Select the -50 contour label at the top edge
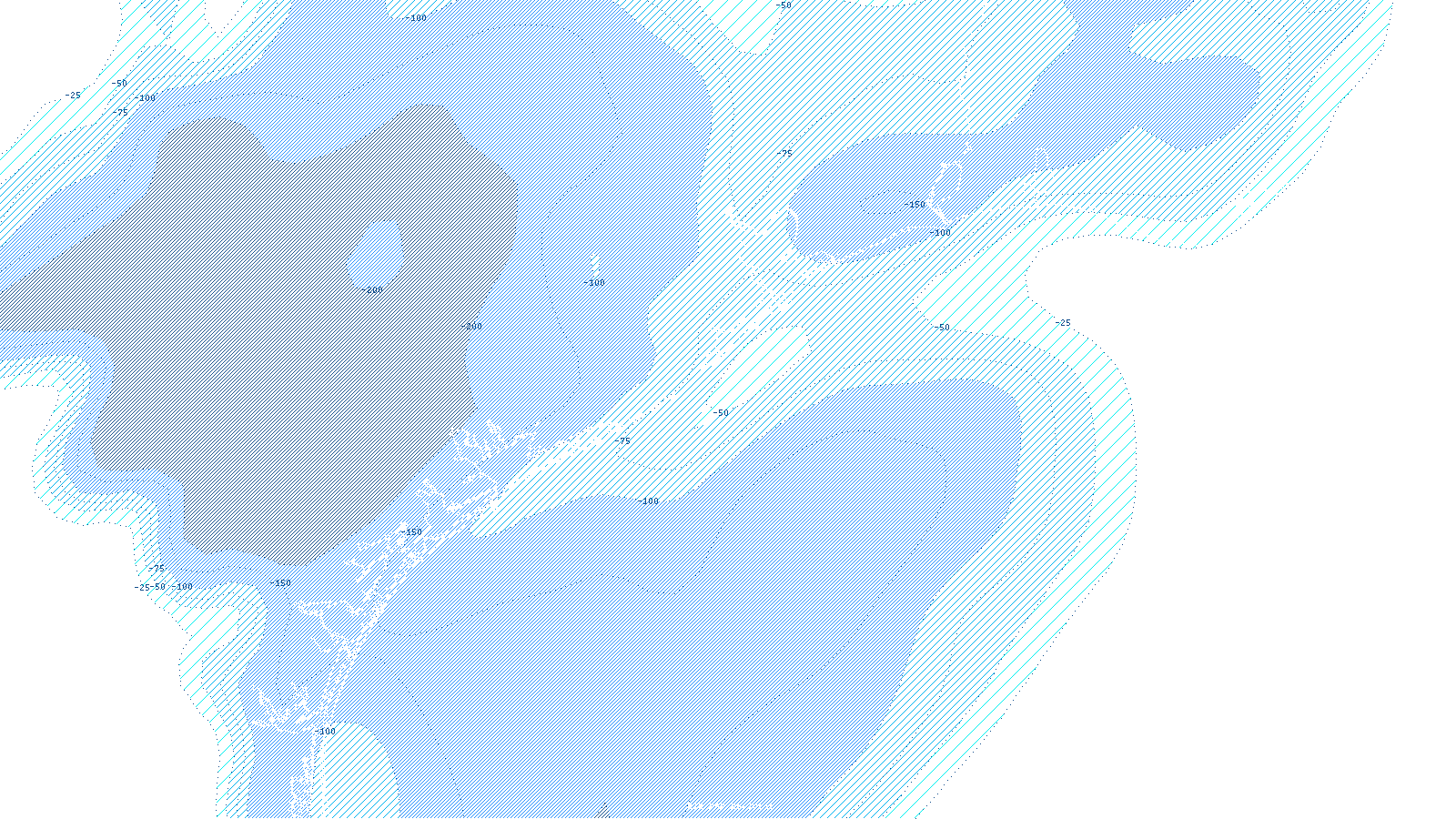 [x=783, y=5]
